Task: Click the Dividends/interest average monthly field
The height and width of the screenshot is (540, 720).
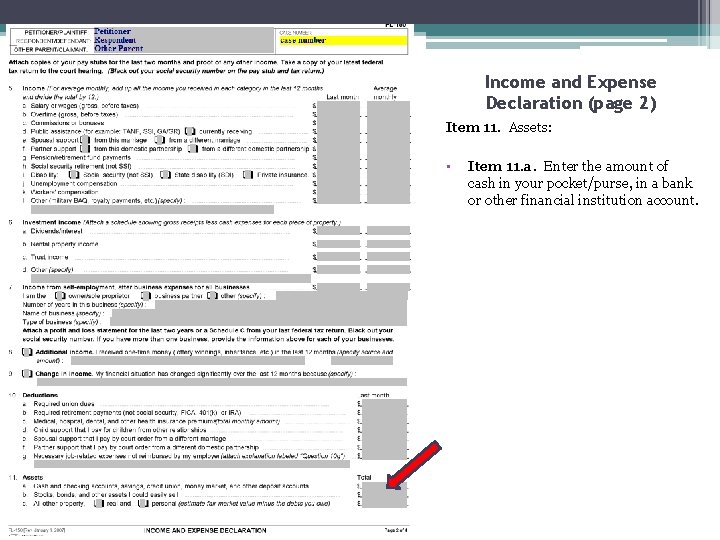Action: (388, 231)
